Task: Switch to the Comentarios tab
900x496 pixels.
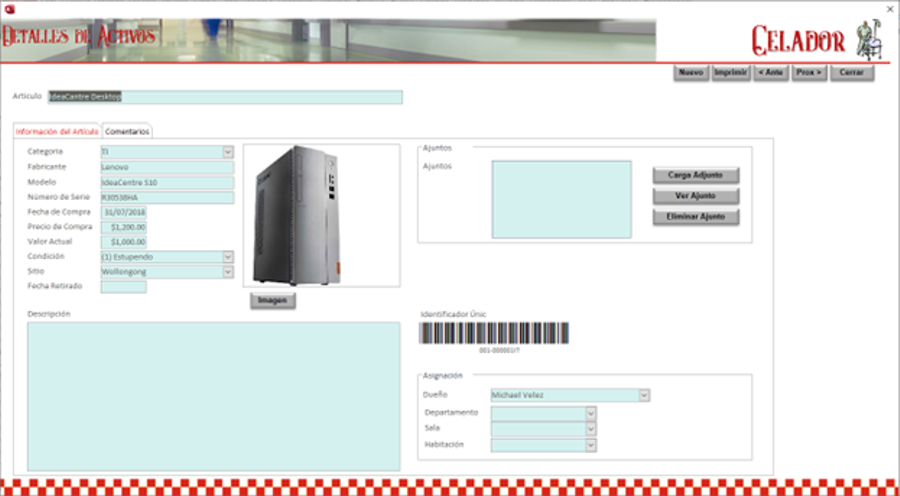Action: (127, 131)
